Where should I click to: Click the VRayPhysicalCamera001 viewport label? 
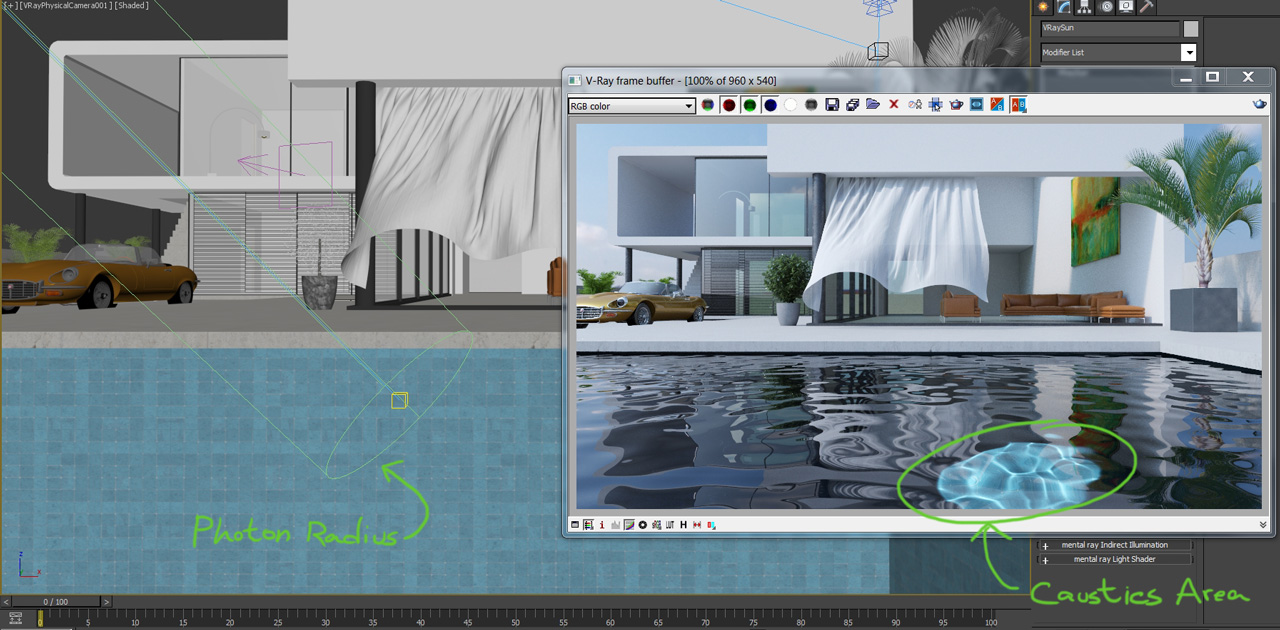pyautogui.click(x=65, y=6)
